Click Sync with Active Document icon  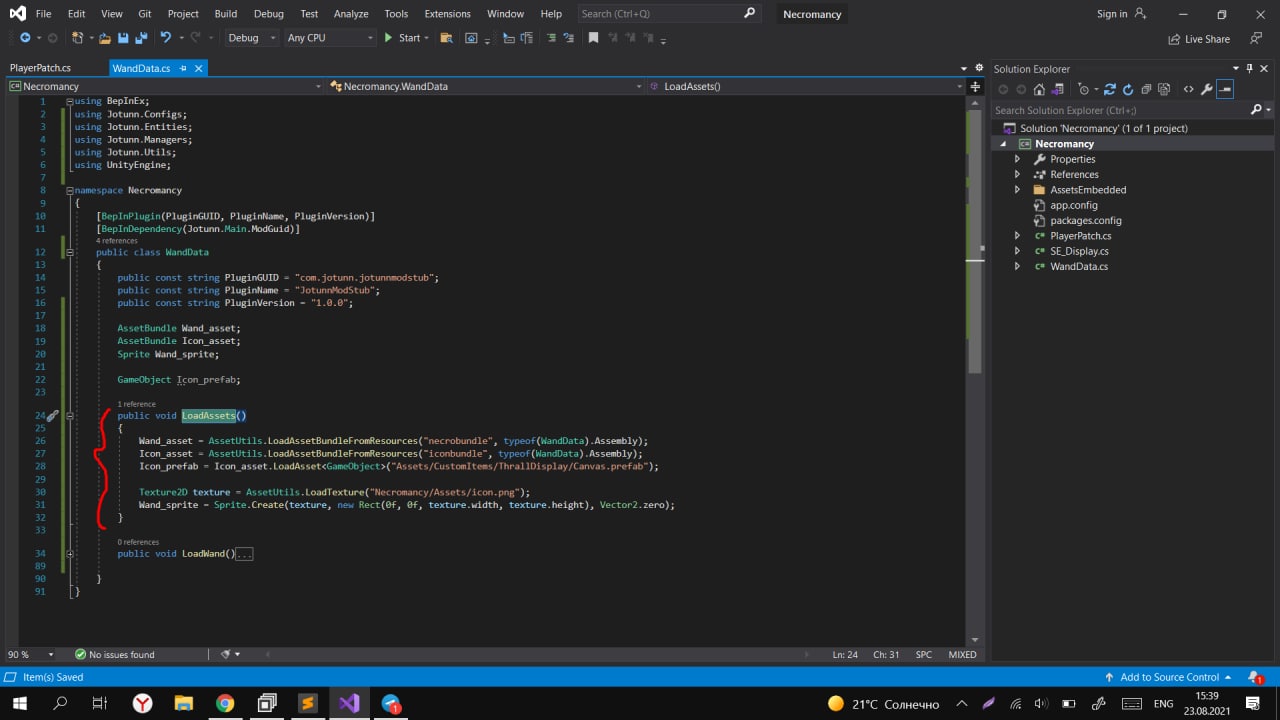point(1109,89)
